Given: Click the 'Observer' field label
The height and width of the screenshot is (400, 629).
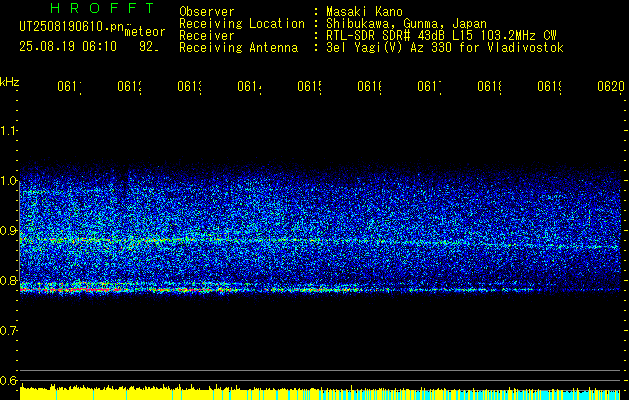Looking at the screenshot, I should [207, 12].
